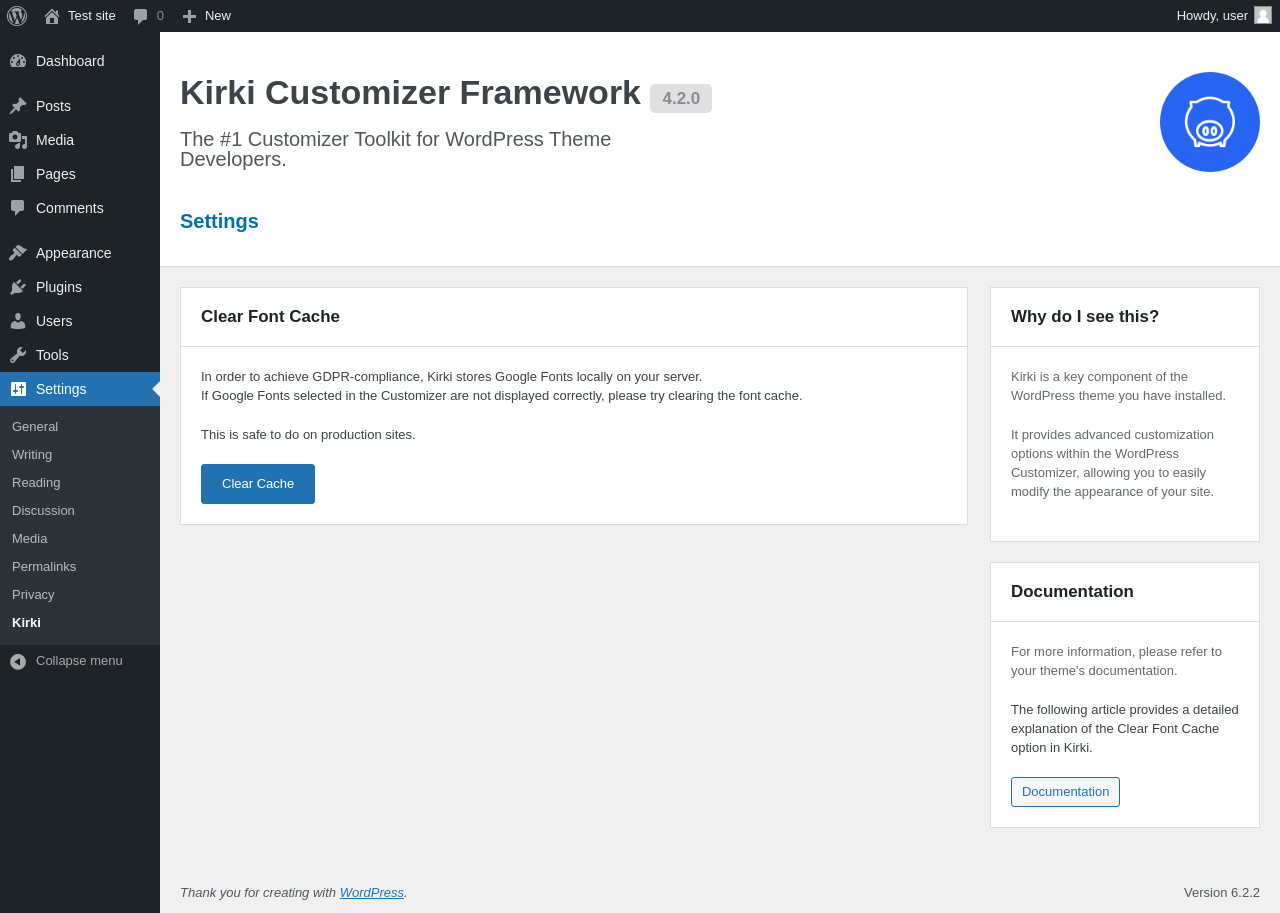The width and height of the screenshot is (1280, 913).
Task: Click the user avatar icon
Action: [1263, 15]
